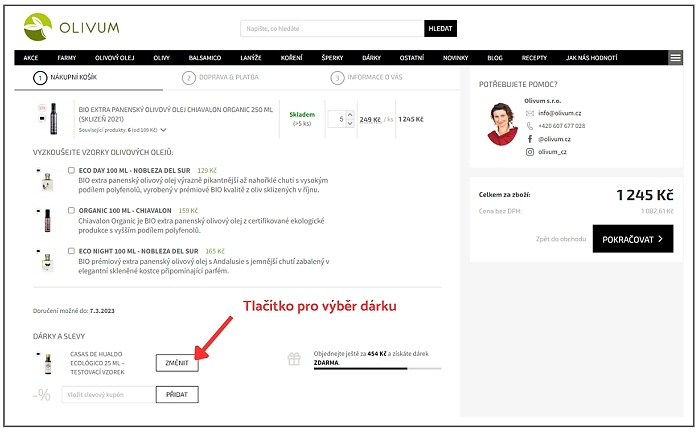The image size is (700, 432).
Task: Click the PŘIDAT coupon button
Action: (177, 395)
